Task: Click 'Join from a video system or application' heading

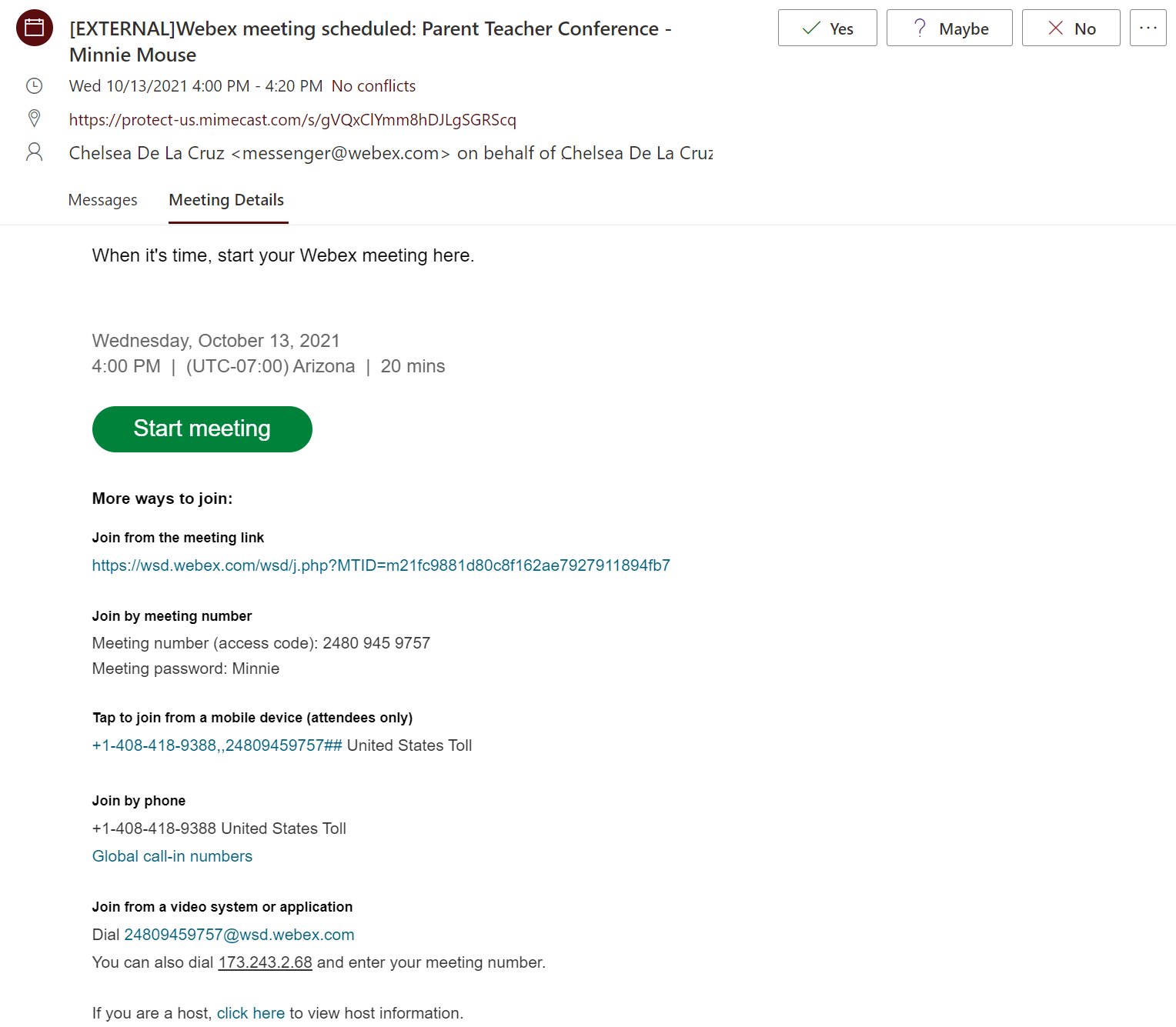Action: (x=222, y=907)
